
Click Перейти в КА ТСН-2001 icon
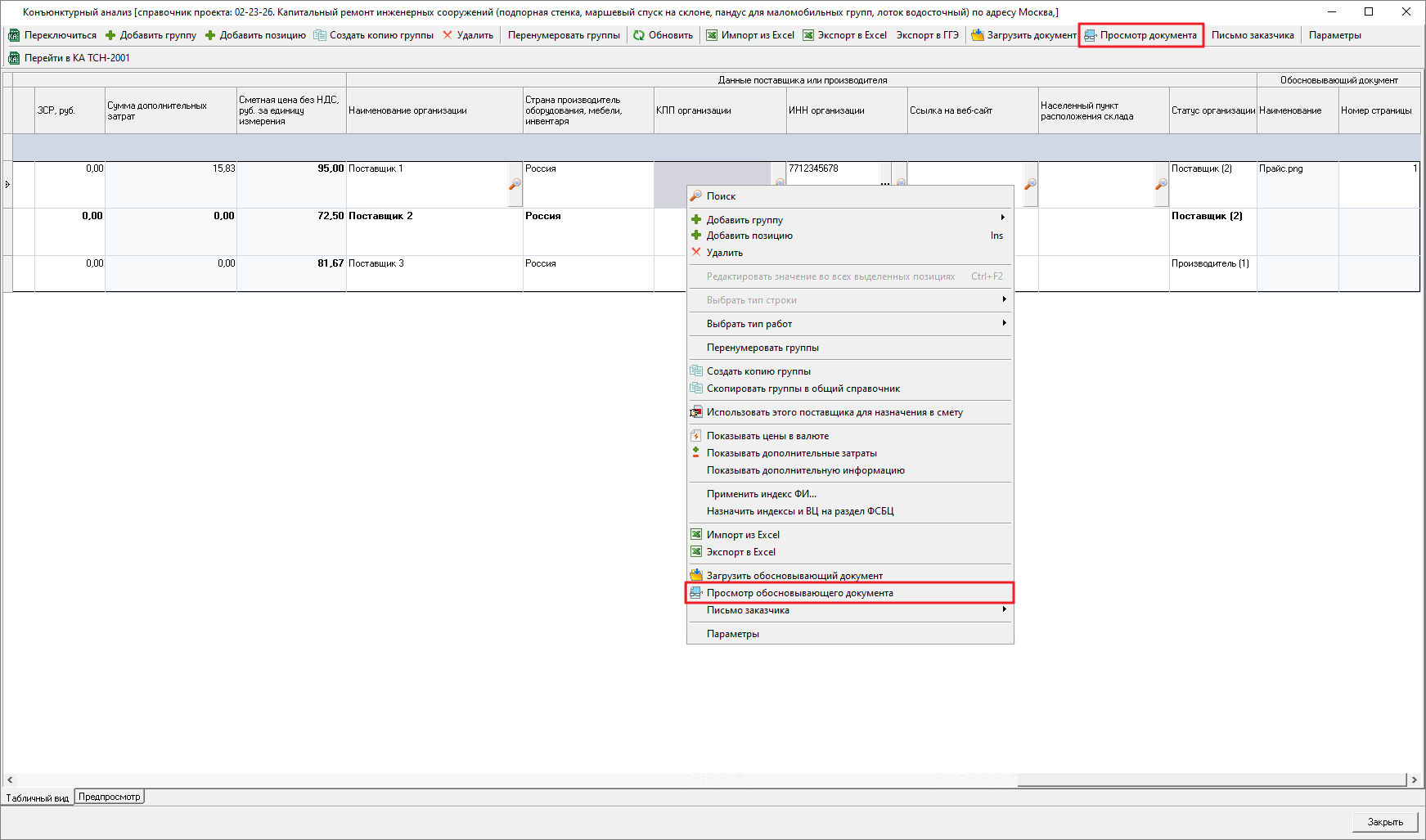point(14,58)
